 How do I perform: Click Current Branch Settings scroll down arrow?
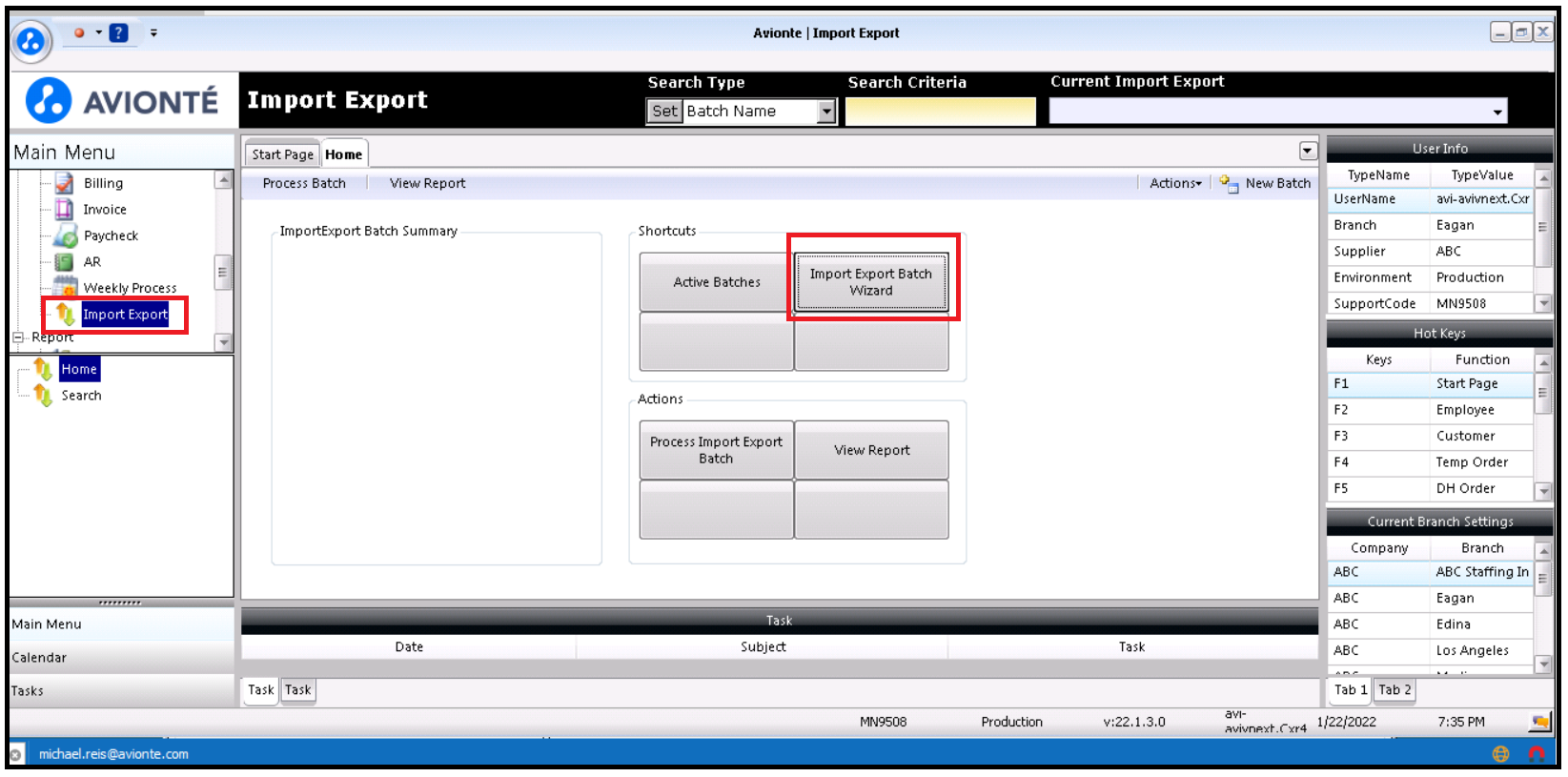point(1543,665)
